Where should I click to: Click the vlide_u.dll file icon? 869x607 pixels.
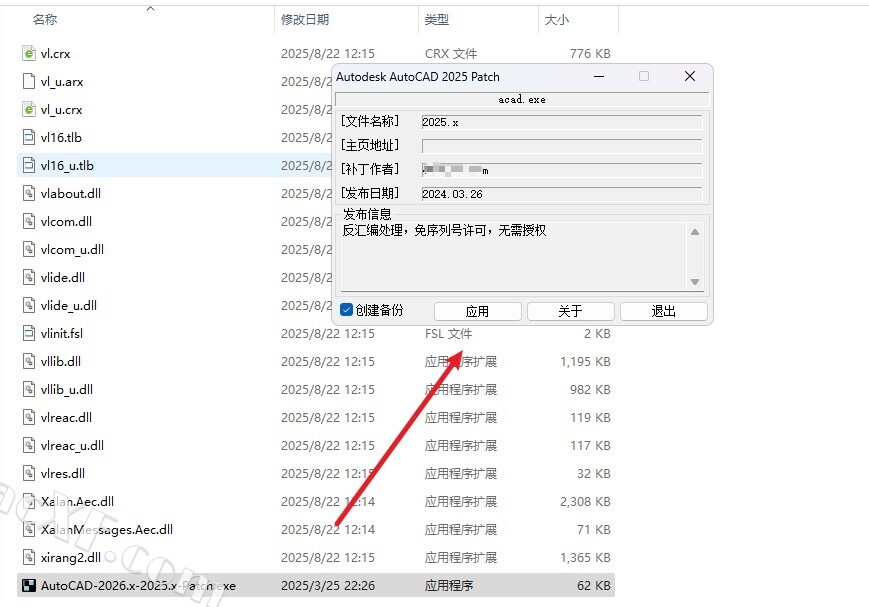[x=29, y=305]
